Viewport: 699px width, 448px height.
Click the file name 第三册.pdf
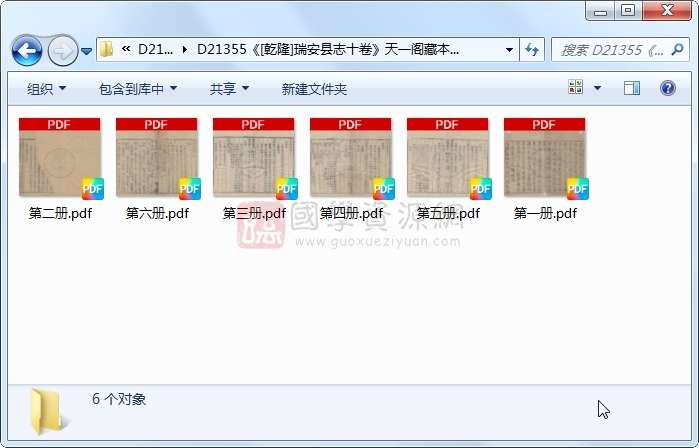254,213
